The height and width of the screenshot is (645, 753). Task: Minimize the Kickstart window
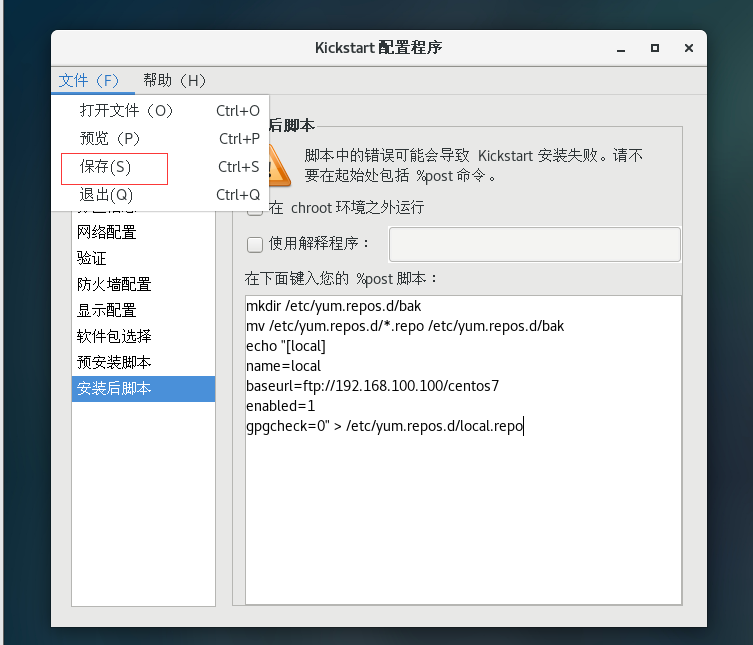point(621,48)
